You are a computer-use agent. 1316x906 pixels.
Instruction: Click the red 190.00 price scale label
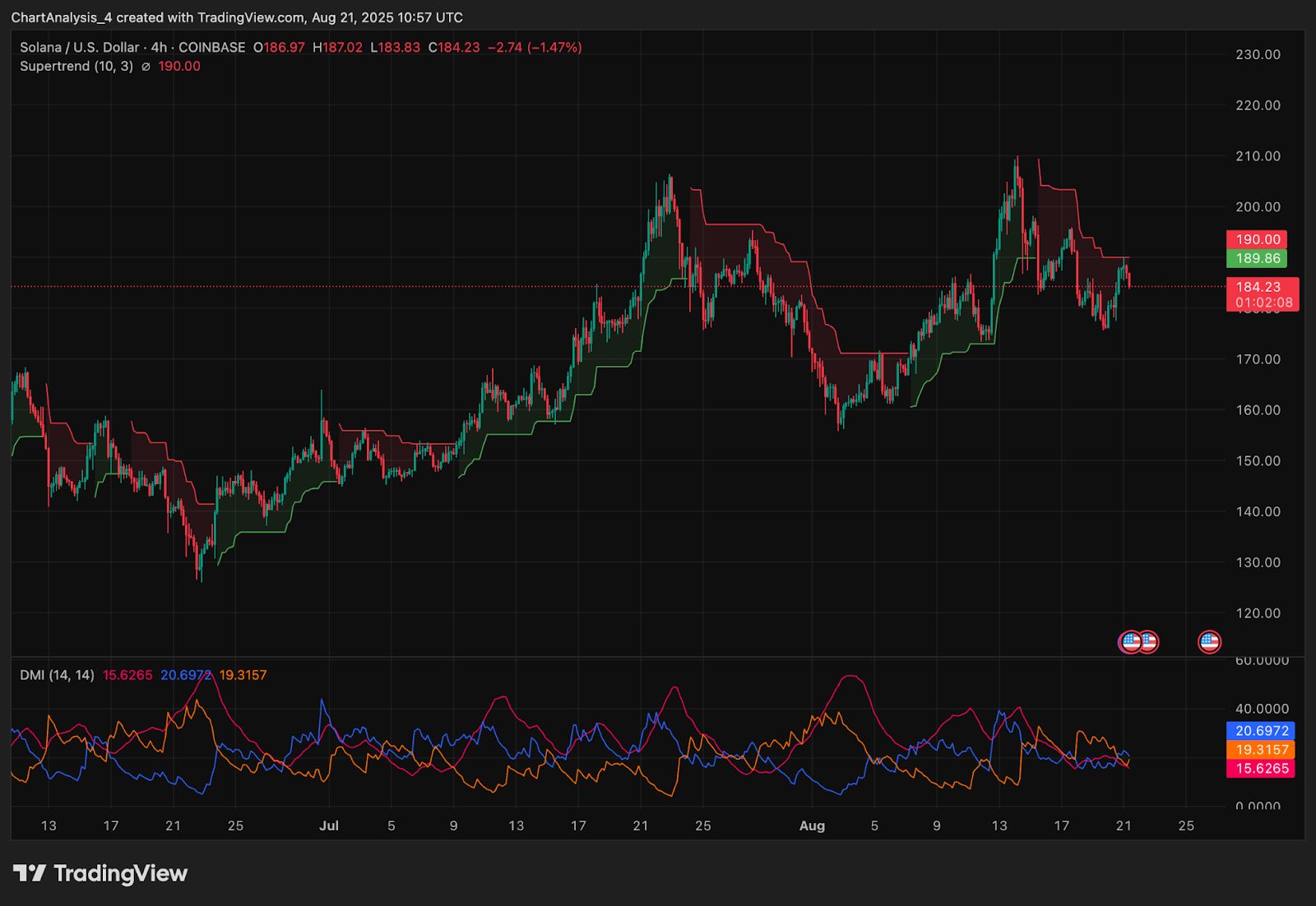[1257, 239]
